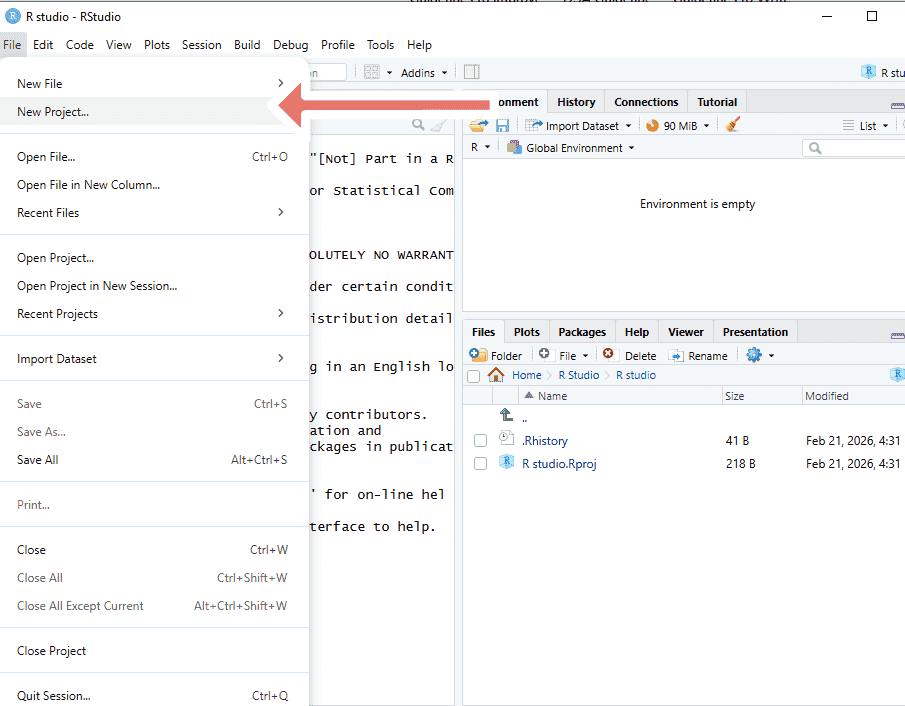Click the Global Environment package icon

point(514,148)
